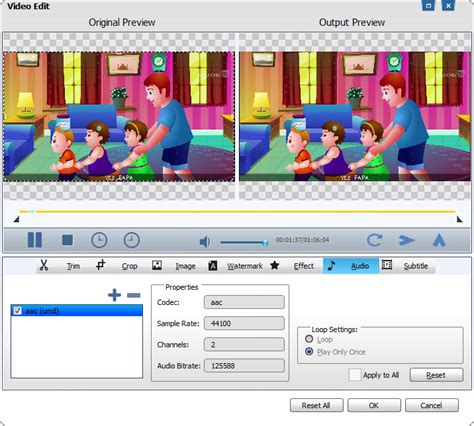The image size is (474, 426).
Task: Click the Reset button
Action: point(436,375)
